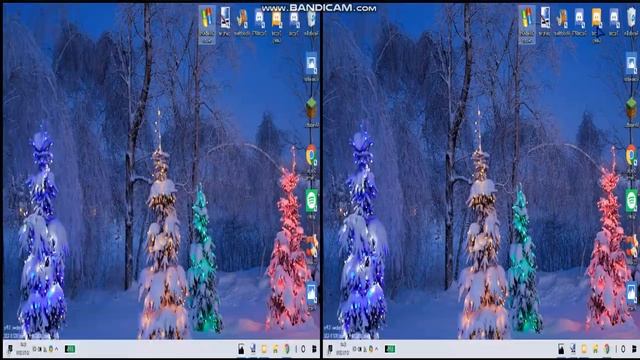The image size is (640, 360).
Task: Click green taskbar app button, right desktop copy
Action: tap(390, 349)
